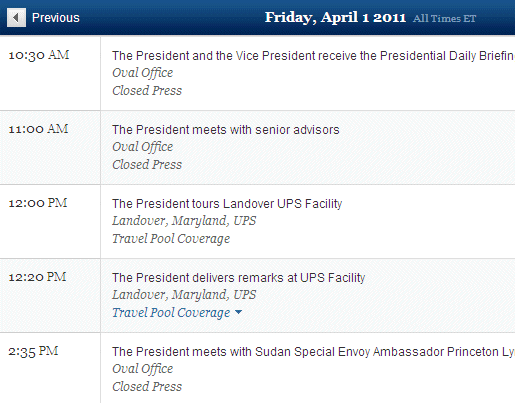Open the Travel Pool Coverage link at 12:20 PM

click(x=171, y=313)
